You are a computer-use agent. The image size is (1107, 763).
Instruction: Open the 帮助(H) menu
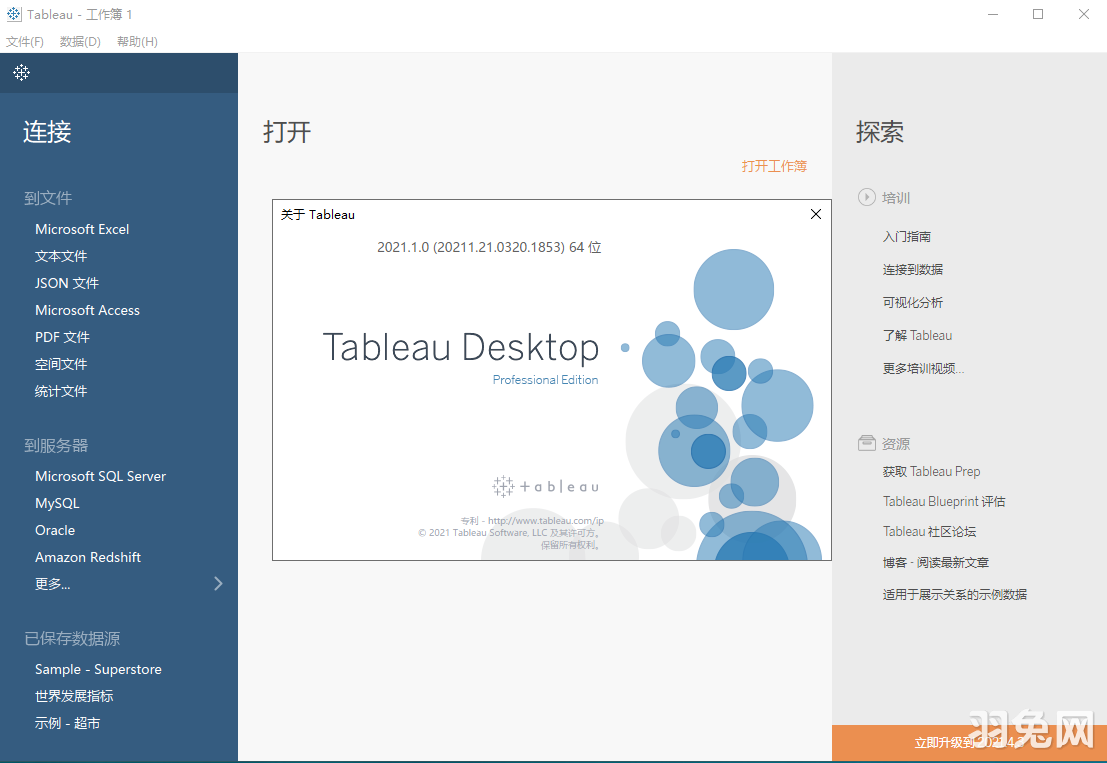point(138,41)
